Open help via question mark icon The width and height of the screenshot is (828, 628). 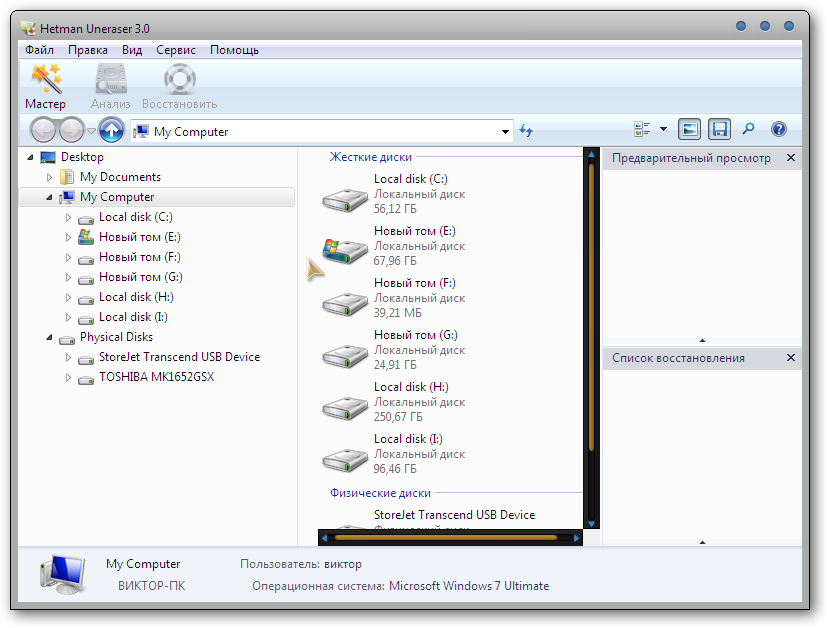(779, 129)
